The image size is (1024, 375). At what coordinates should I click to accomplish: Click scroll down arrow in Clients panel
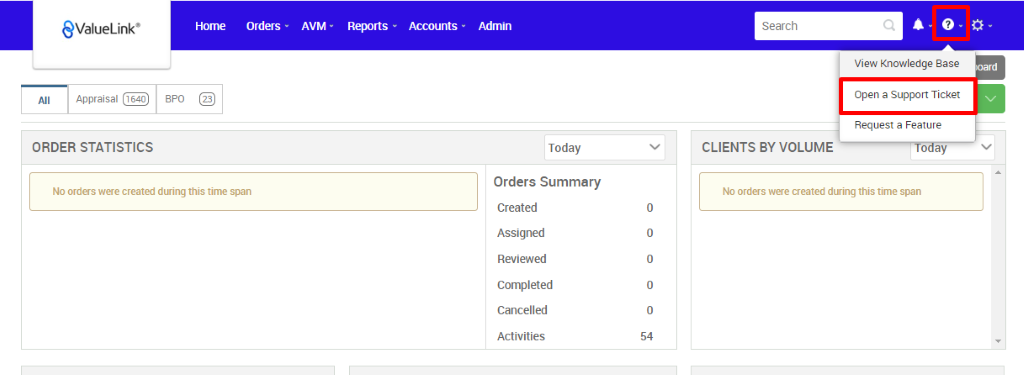997,340
